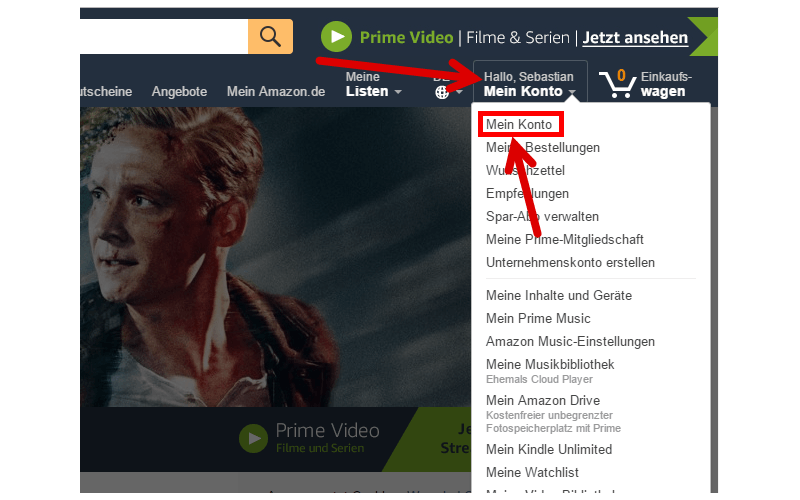The image size is (800, 500).
Task: Open Meine Bestellungen menu entry
Action: 543,147
